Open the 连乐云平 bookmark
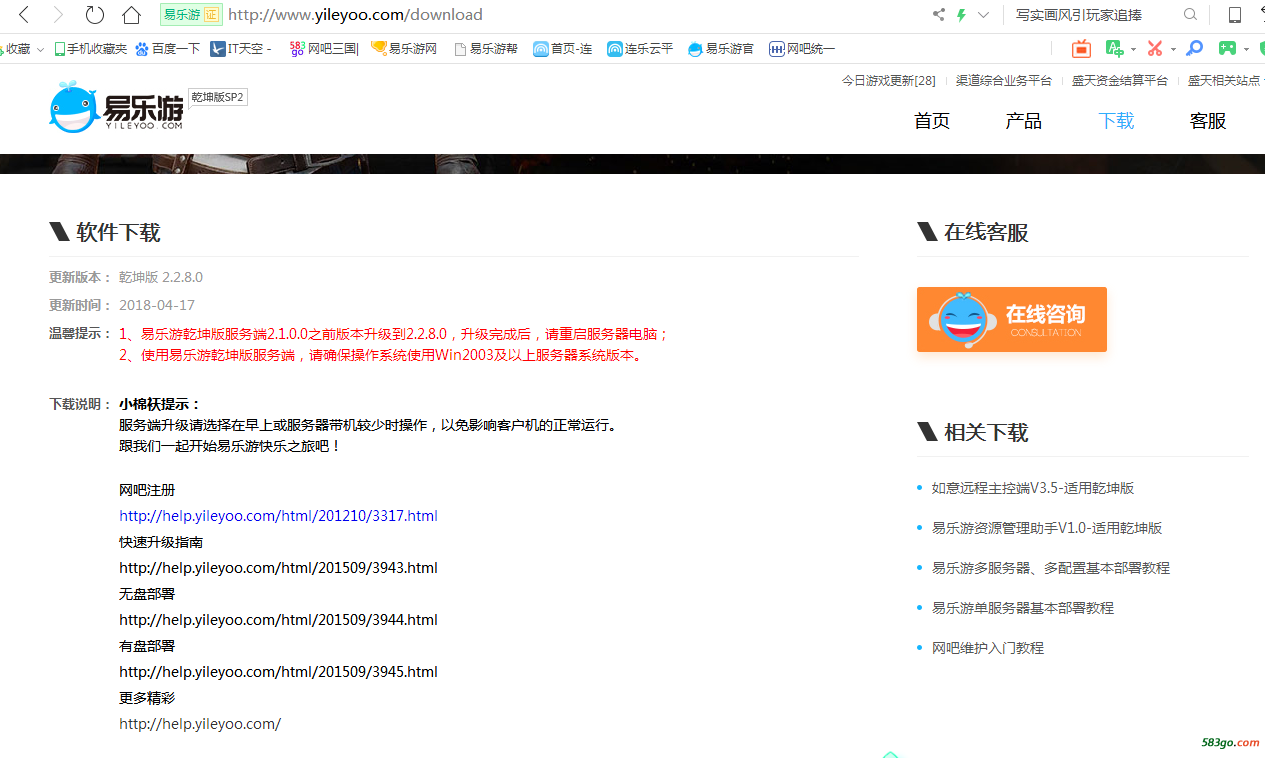Screen dimensions: 1265x758 [x=640, y=48]
